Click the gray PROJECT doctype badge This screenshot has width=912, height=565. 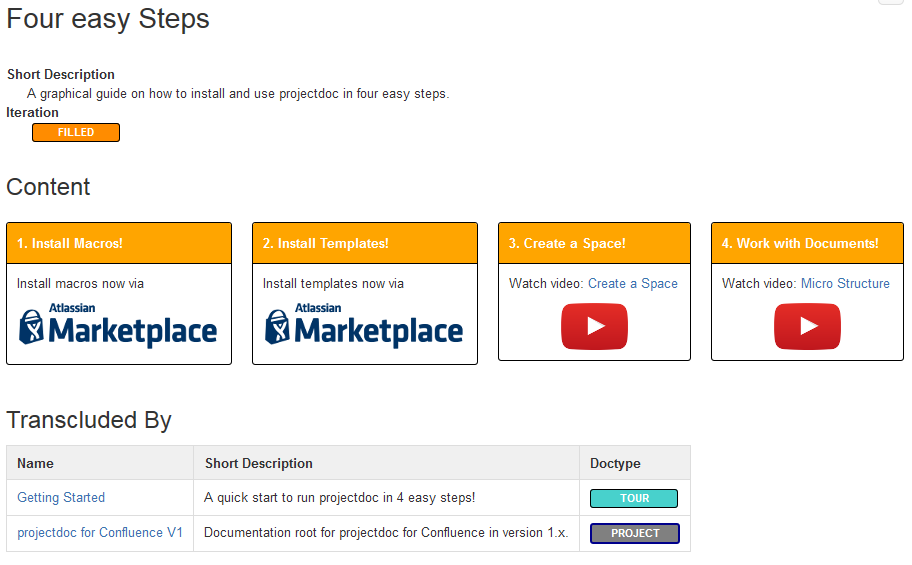(x=634, y=533)
